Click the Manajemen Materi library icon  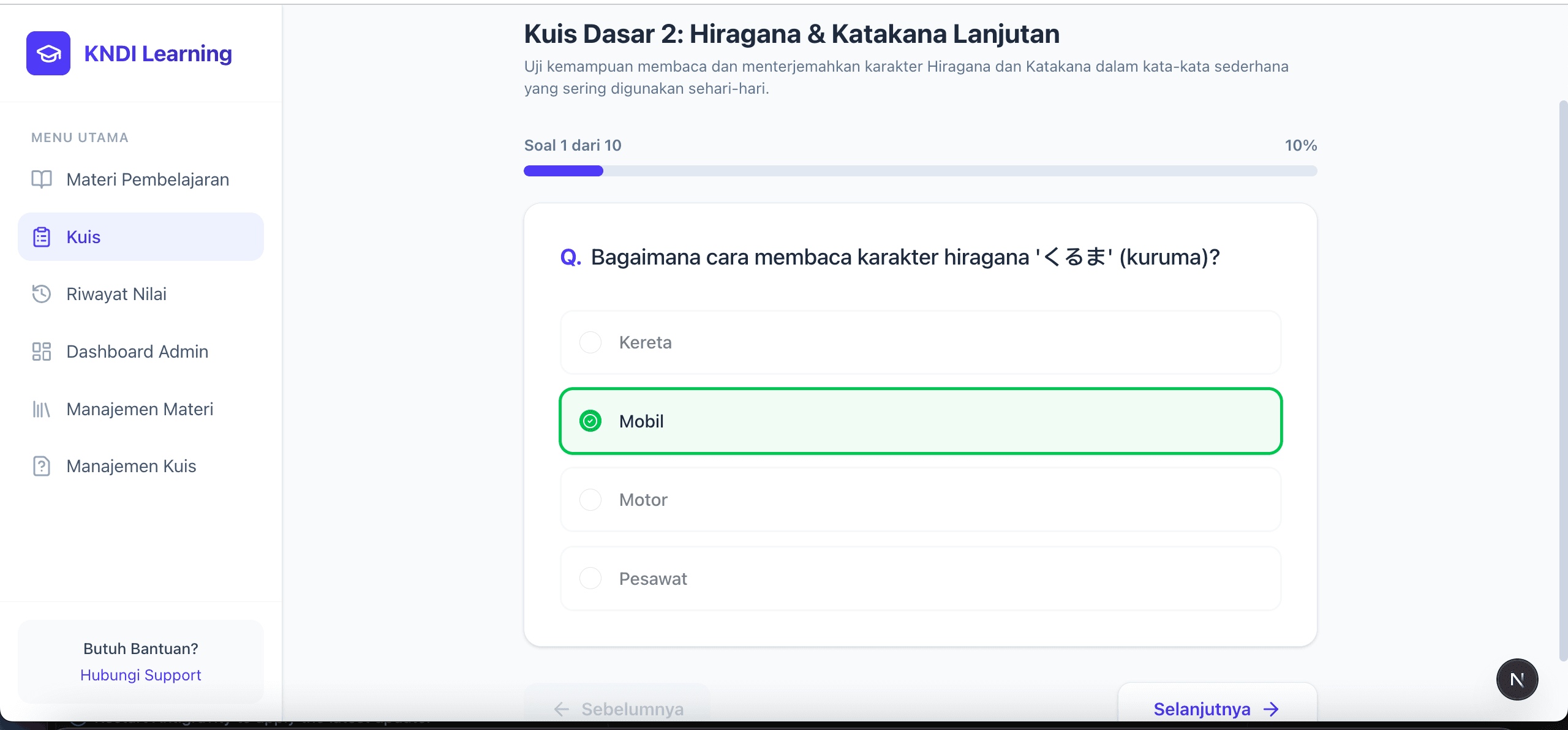pyautogui.click(x=42, y=409)
